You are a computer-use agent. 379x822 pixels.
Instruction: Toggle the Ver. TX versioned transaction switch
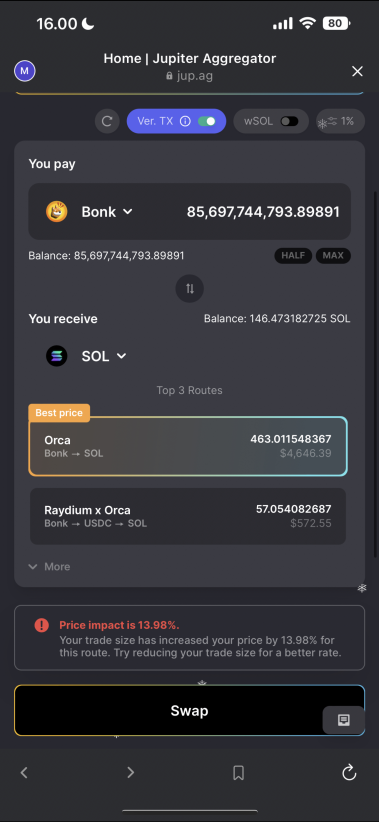point(207,122)
